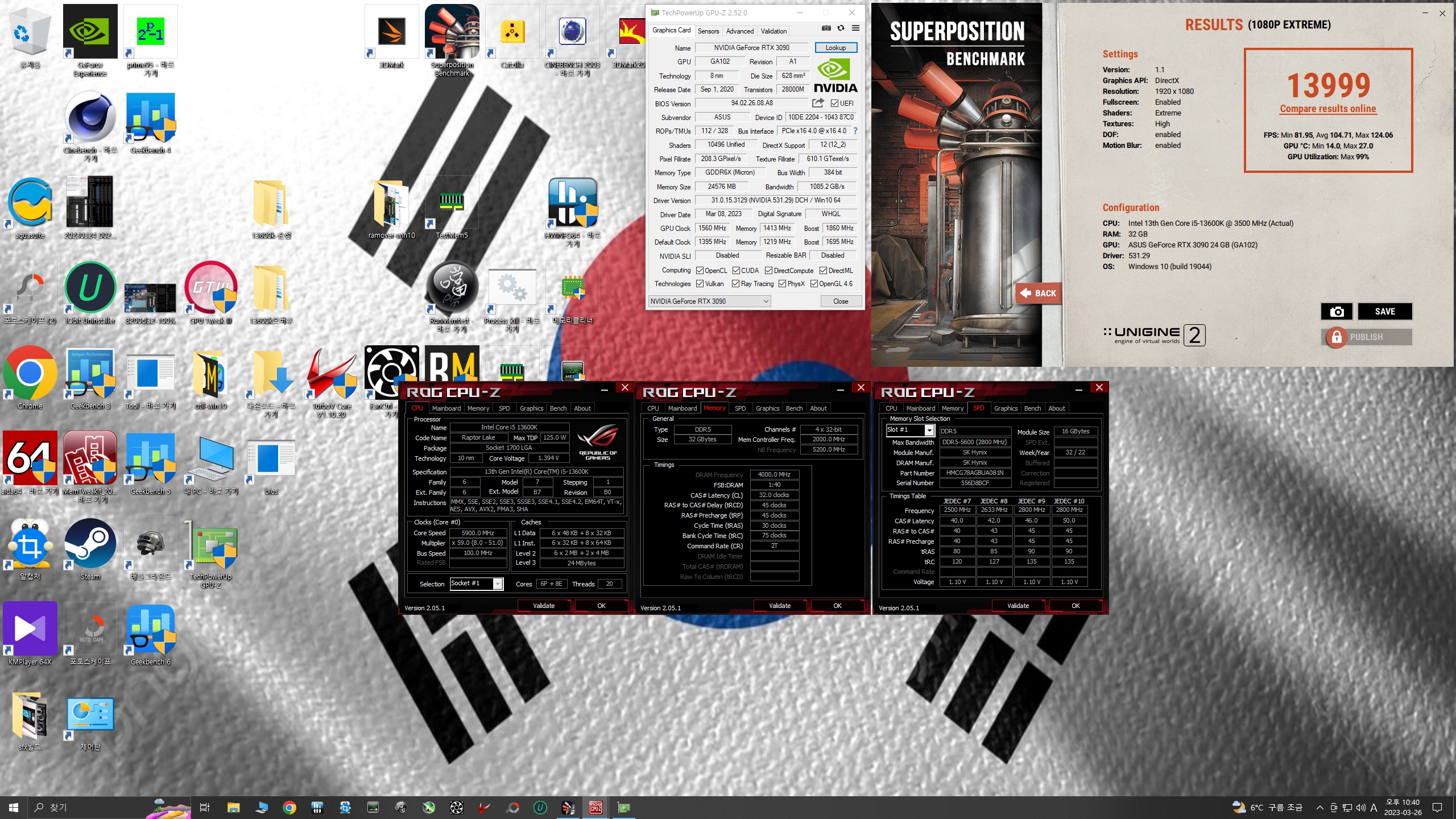This screenshot has width=1456, height=819.
Task: Click taskbar search box
Action: (x=108, y=808)
